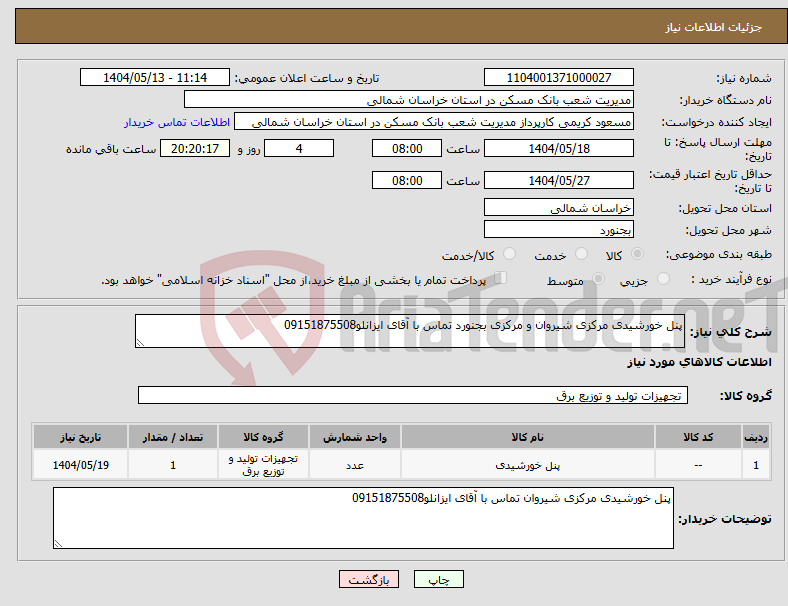Click the گروه کالا field تجهیزات تولید و توزیع برق
788x606 pixels.
click(x=413, y=395)
